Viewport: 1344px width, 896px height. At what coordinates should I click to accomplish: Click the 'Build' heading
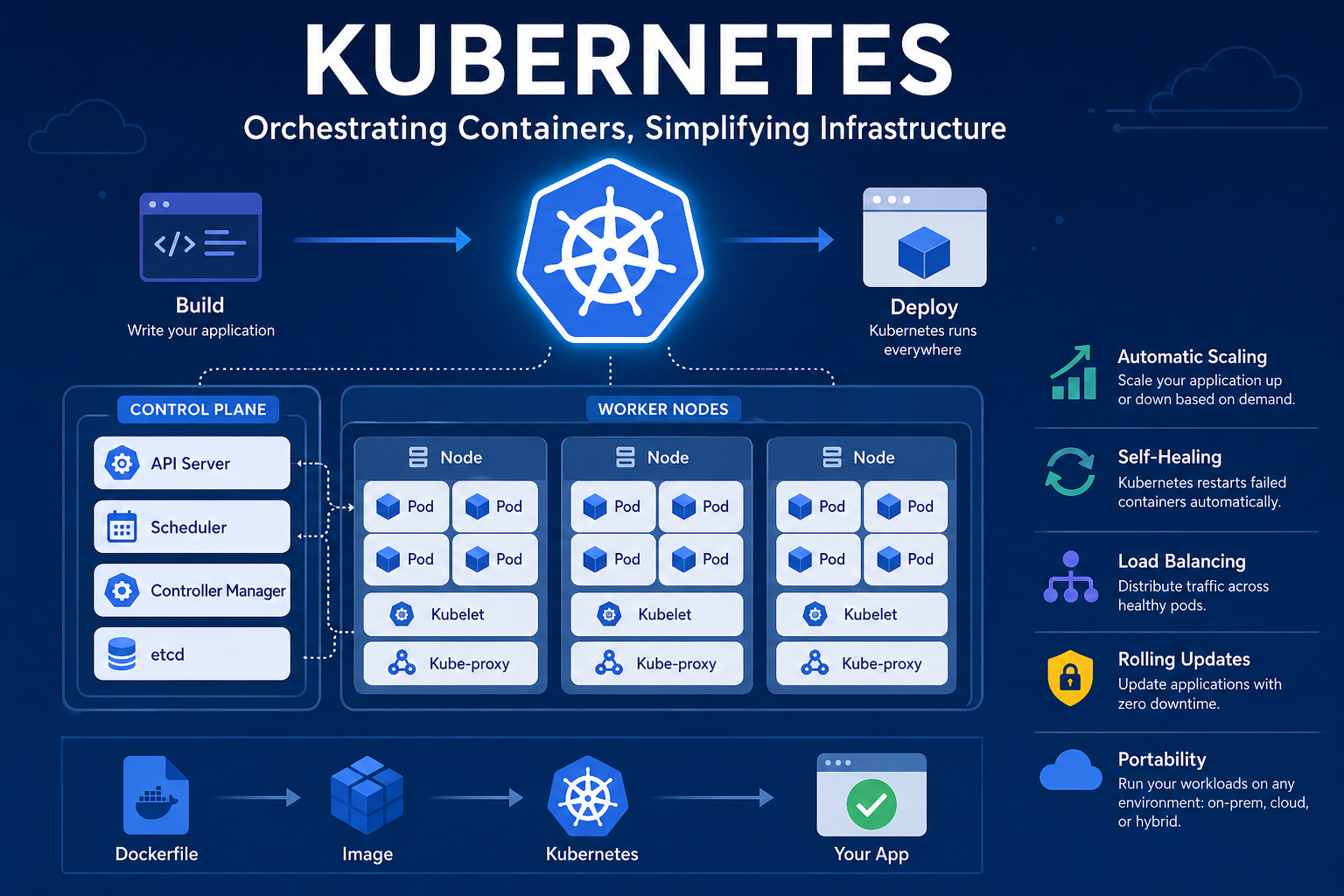(x=199, y=305)
